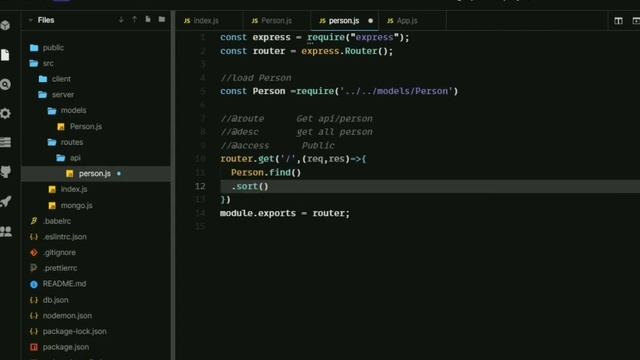
Task: Open the Search icon in sidebar
Action: (x=5, y=84)
